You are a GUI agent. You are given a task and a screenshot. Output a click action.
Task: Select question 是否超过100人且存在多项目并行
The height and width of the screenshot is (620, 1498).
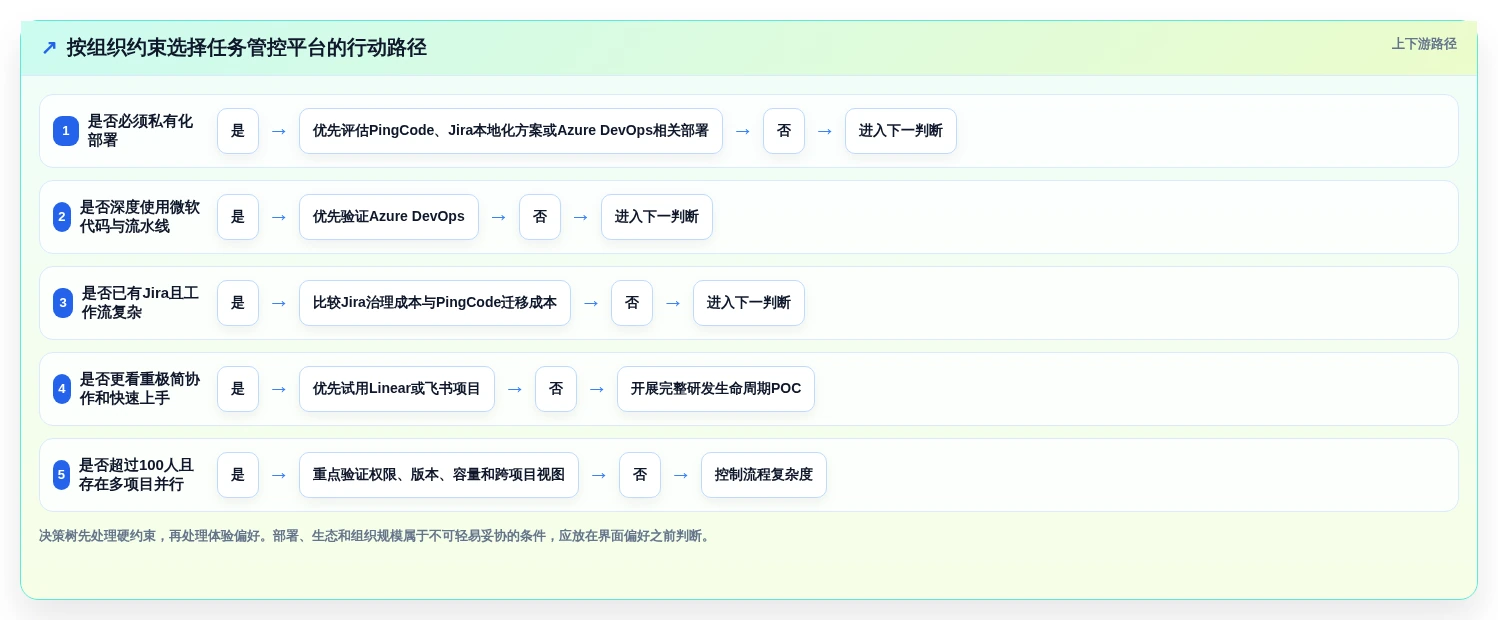click(x=136, y=475)
